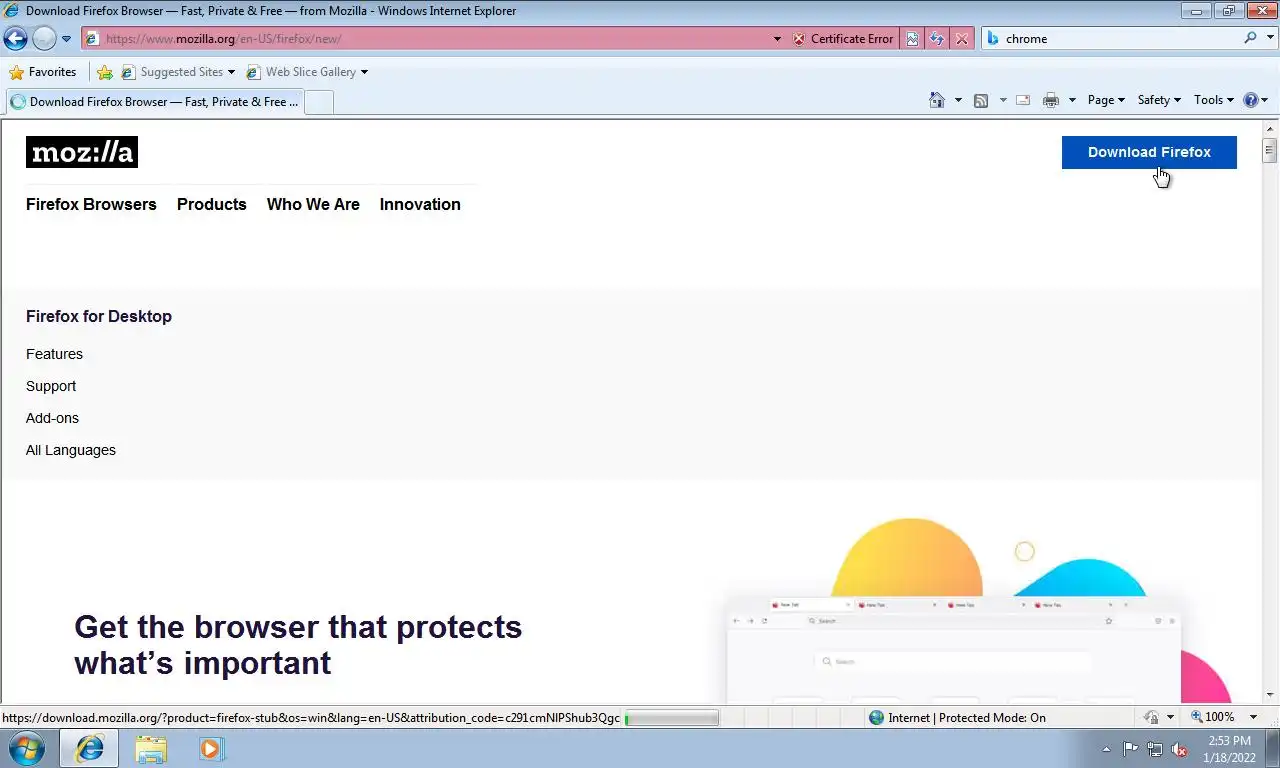Click the Compatibility View icon

(912, 39)
